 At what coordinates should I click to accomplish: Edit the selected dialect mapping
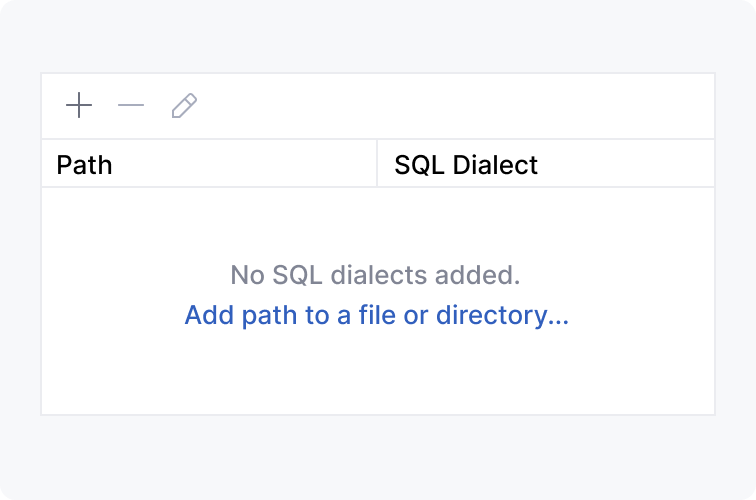point(184,106)
